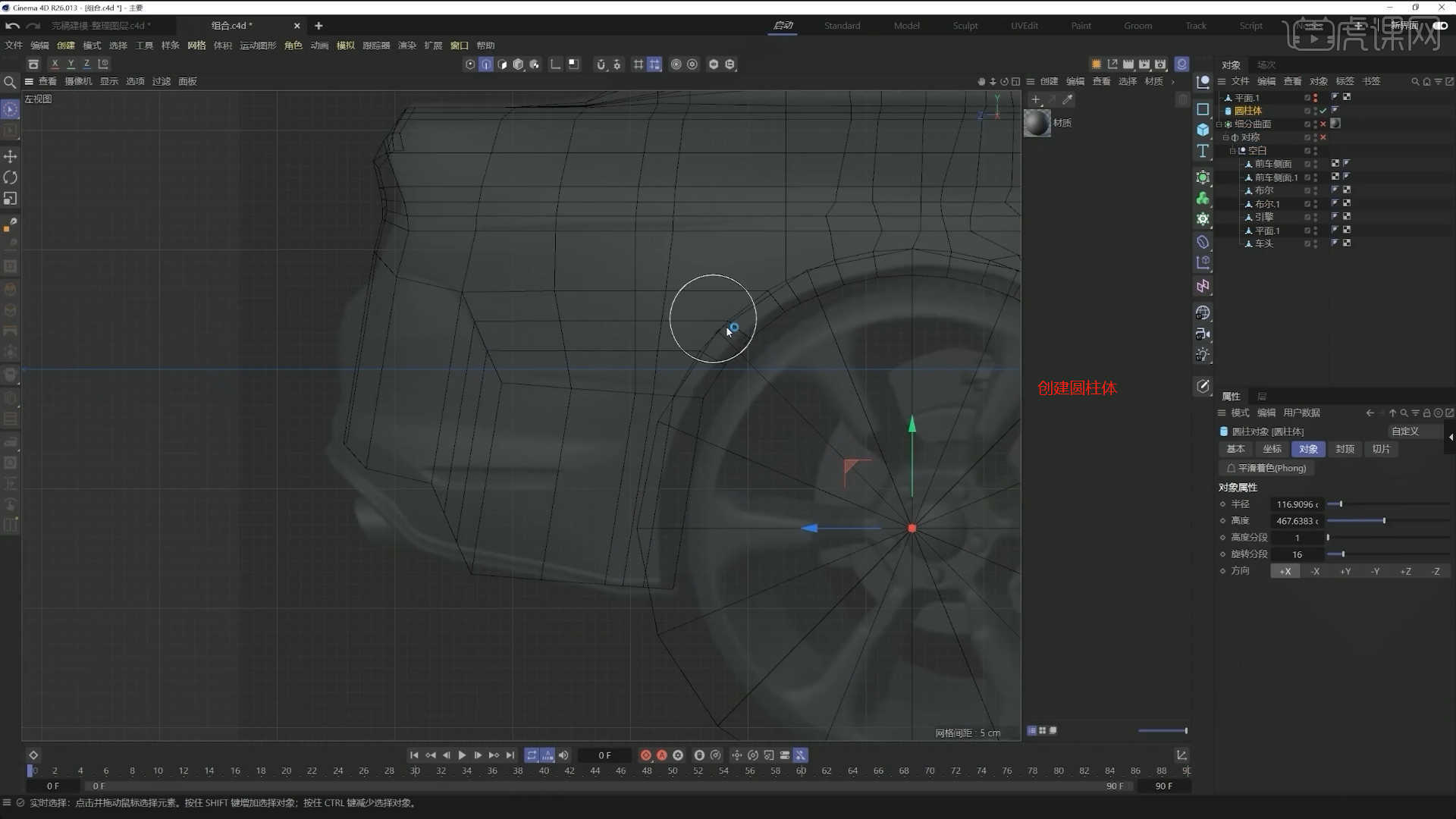The width and height of the screenshot is (1456, 819).
Task: Toggle Z axis lock
Action: tap(86, 64)
